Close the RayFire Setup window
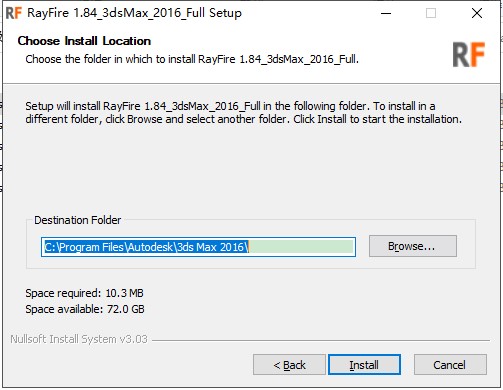Viewport: 503px width, 390px height. pos(477,13)
